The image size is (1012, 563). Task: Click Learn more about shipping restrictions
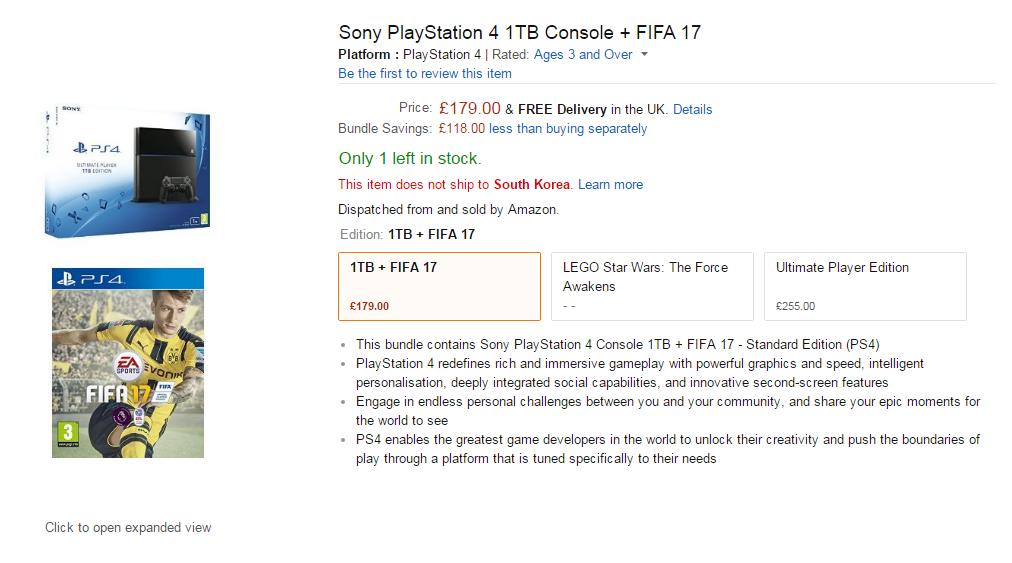tap(610, 184)
